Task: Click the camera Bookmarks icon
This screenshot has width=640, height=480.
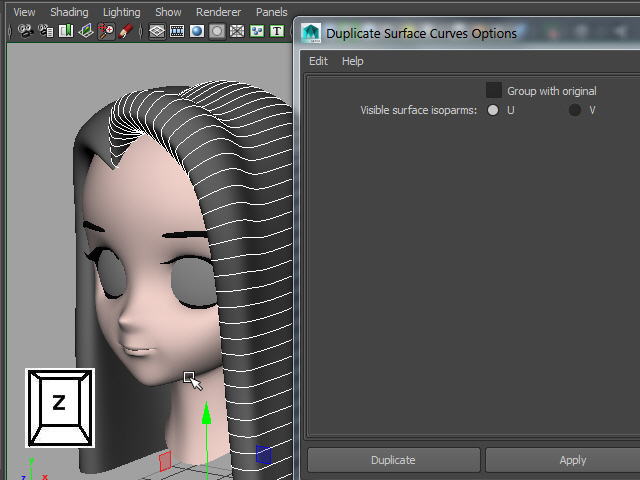Action: [x=66, y=31]
